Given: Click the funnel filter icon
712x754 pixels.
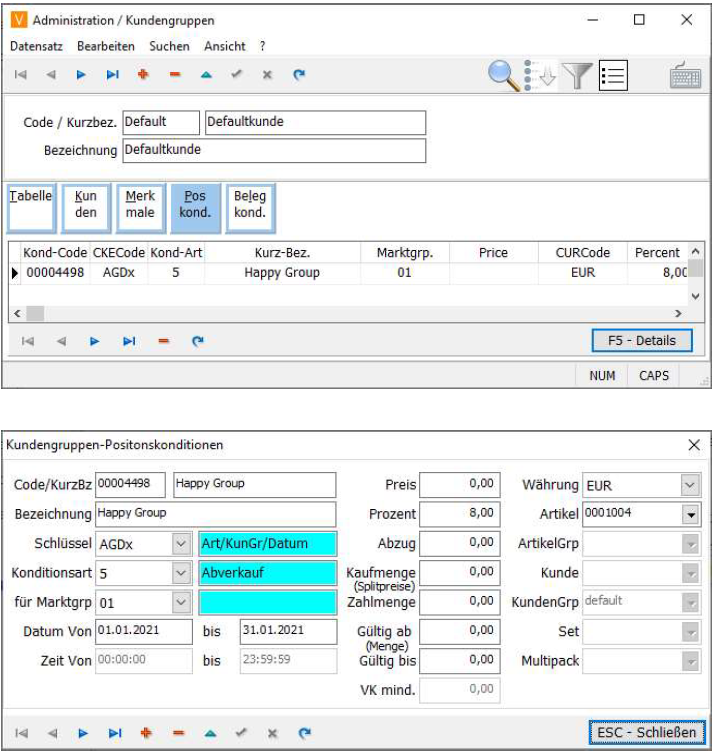Looking at the screenshot, I should (577, 75).
